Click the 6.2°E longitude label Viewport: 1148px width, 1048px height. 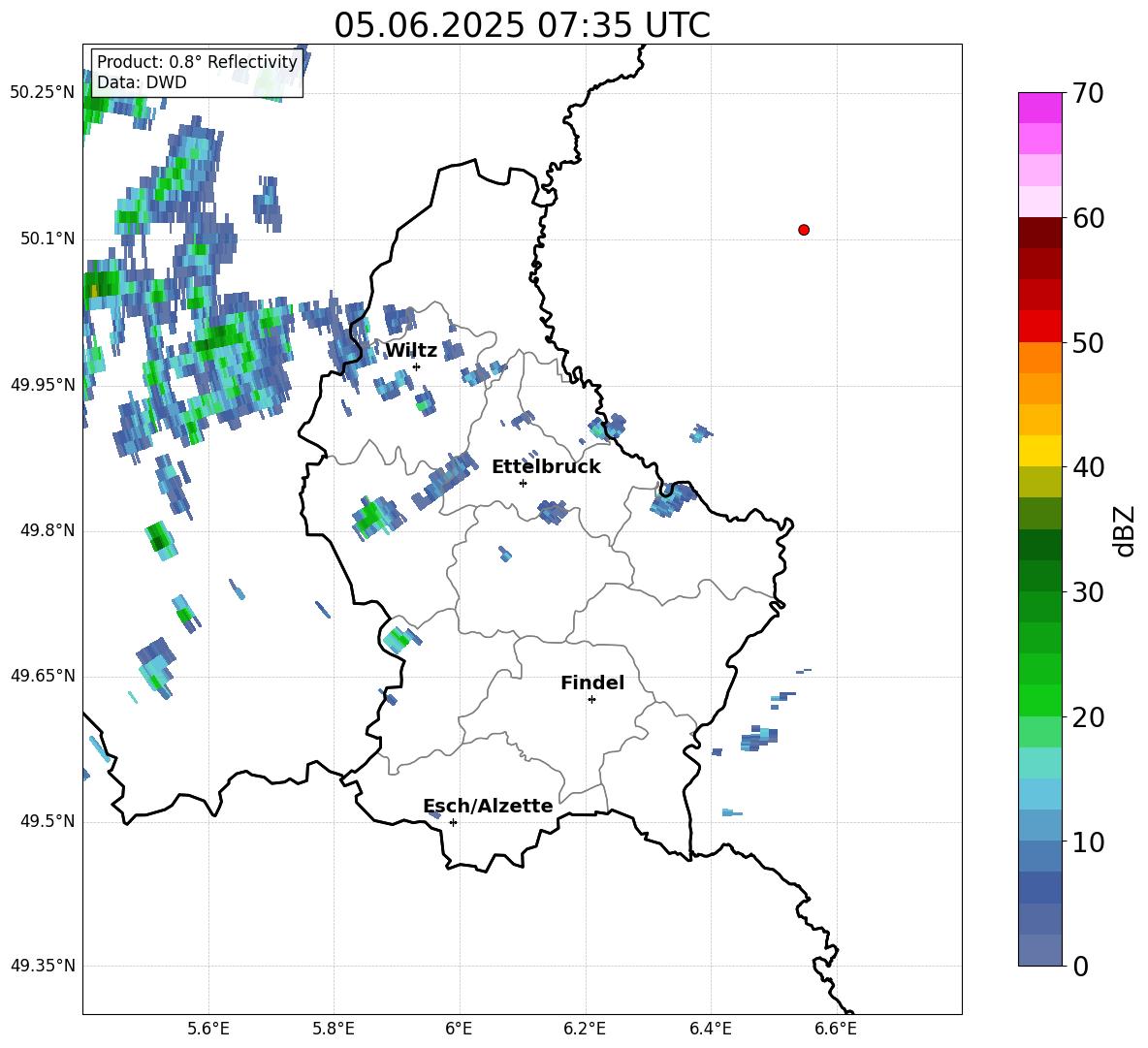[x=585, y=1029]
